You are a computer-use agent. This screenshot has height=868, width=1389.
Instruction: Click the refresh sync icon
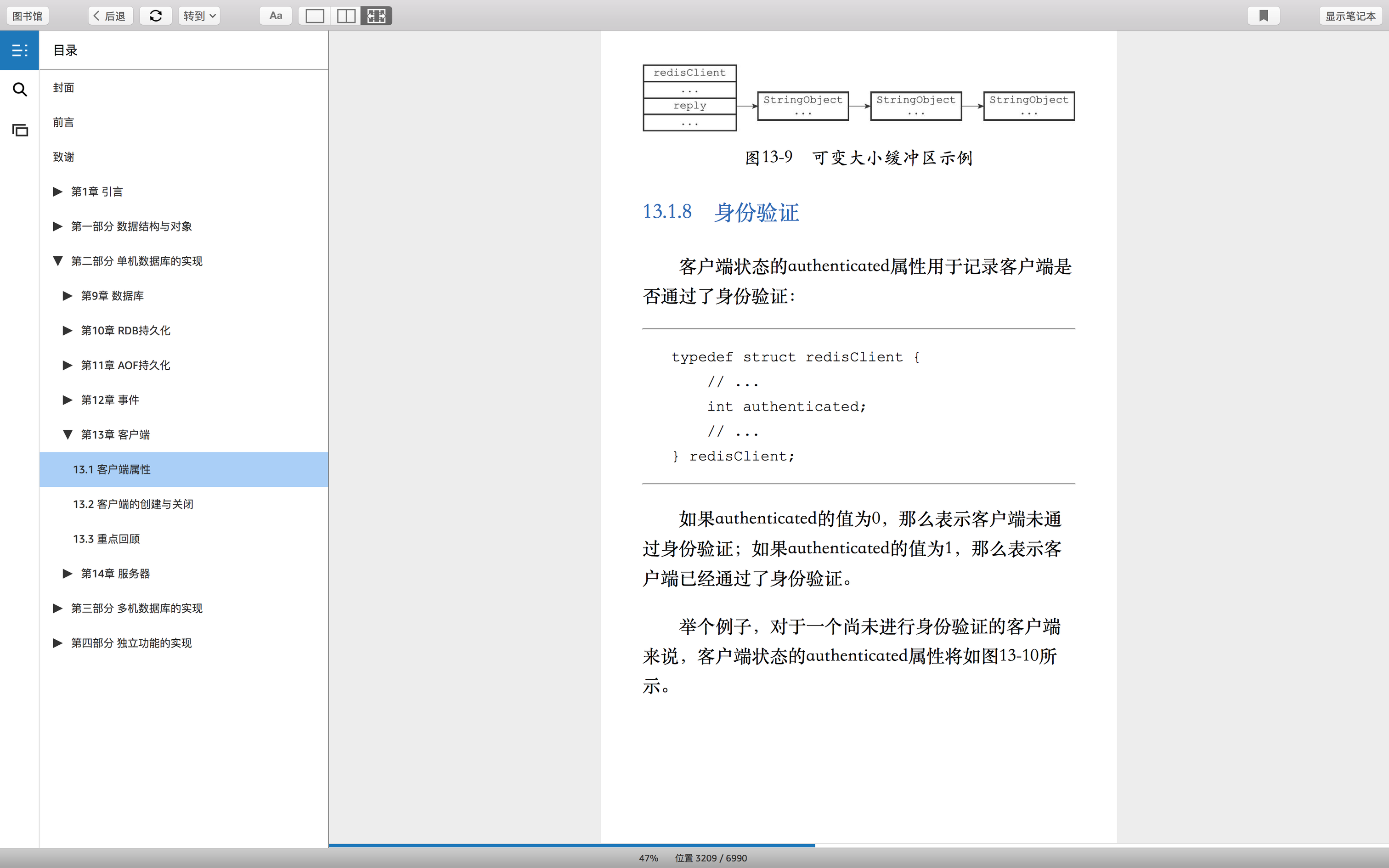click(156, 16)
